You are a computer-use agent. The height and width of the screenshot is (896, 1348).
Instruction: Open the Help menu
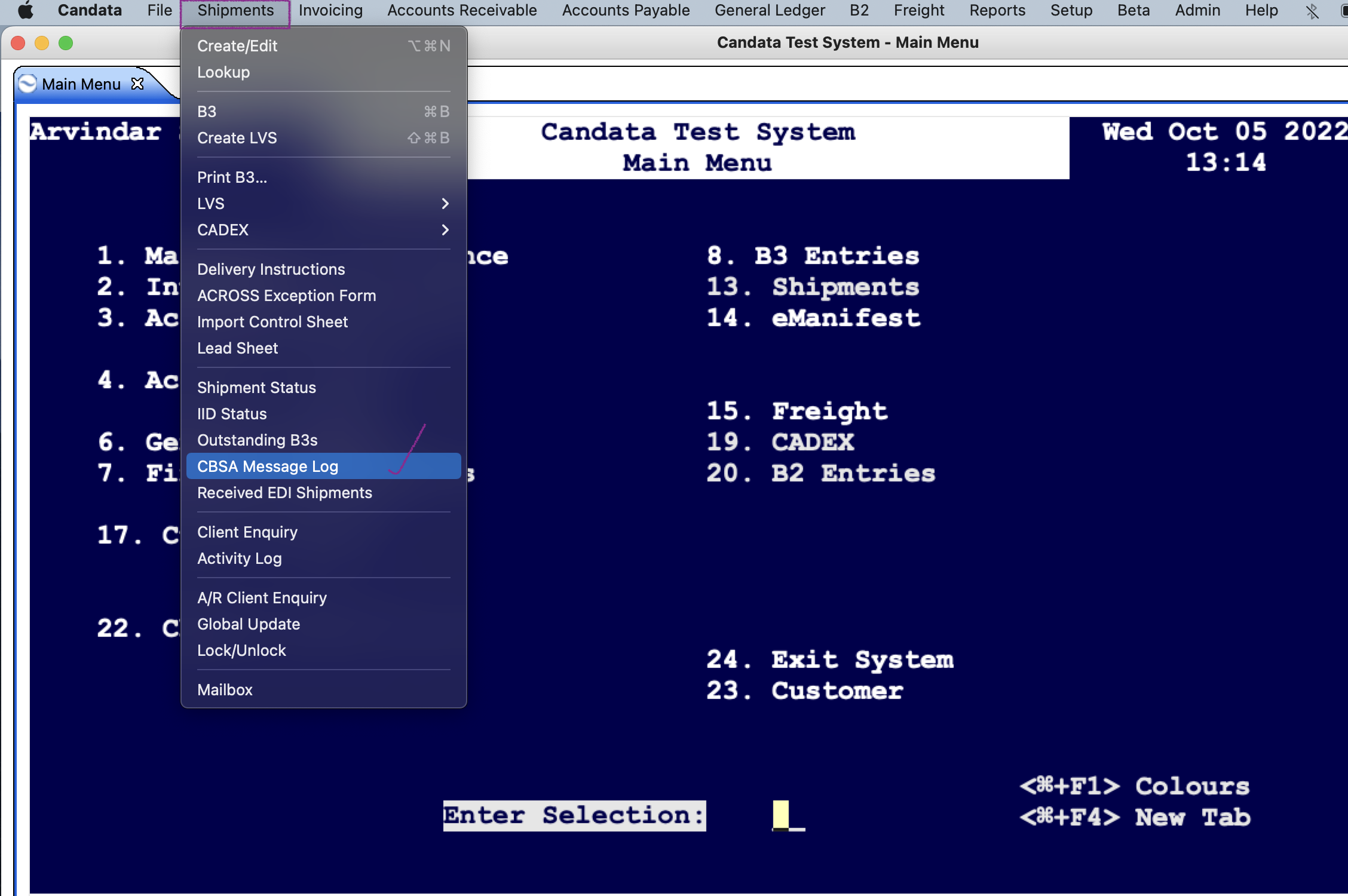(x=1261, y=10)
